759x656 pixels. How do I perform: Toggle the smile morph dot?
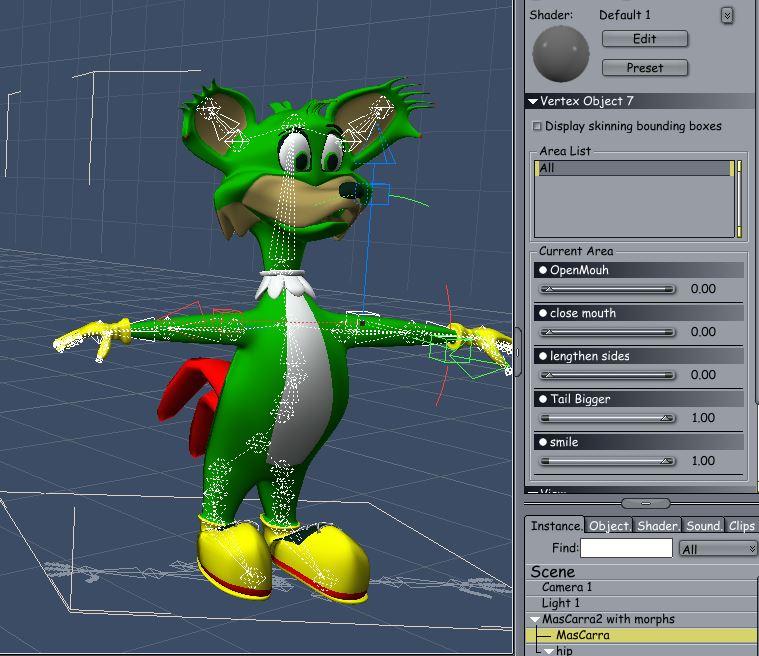(x=543, y=442)
